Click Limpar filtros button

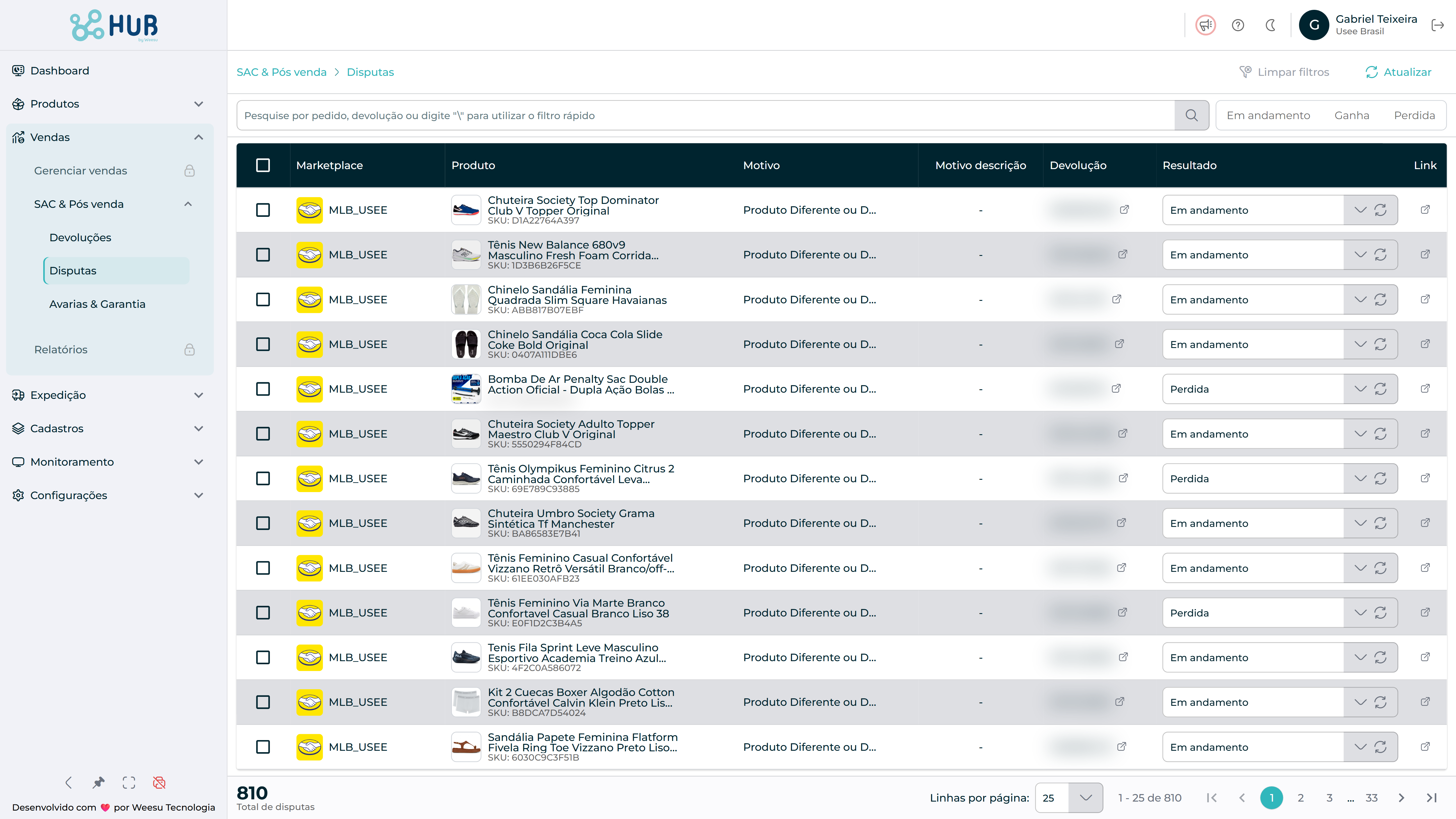(1284, 72)
